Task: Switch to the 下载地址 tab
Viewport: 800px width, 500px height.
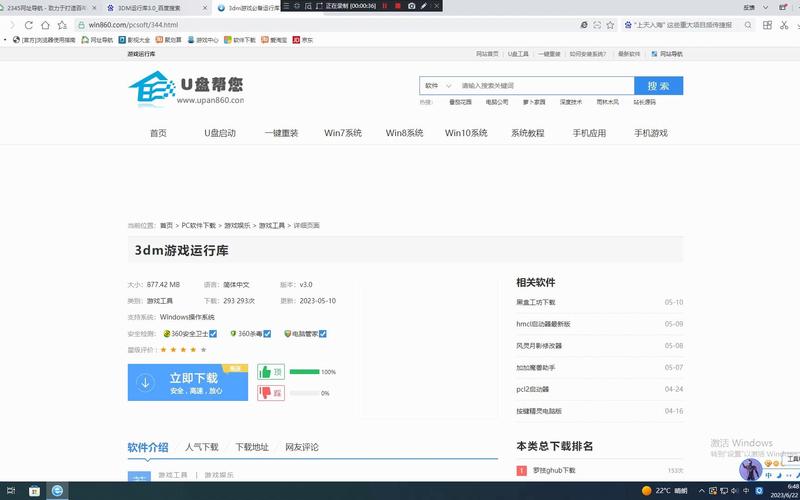Action: (252, 447)
